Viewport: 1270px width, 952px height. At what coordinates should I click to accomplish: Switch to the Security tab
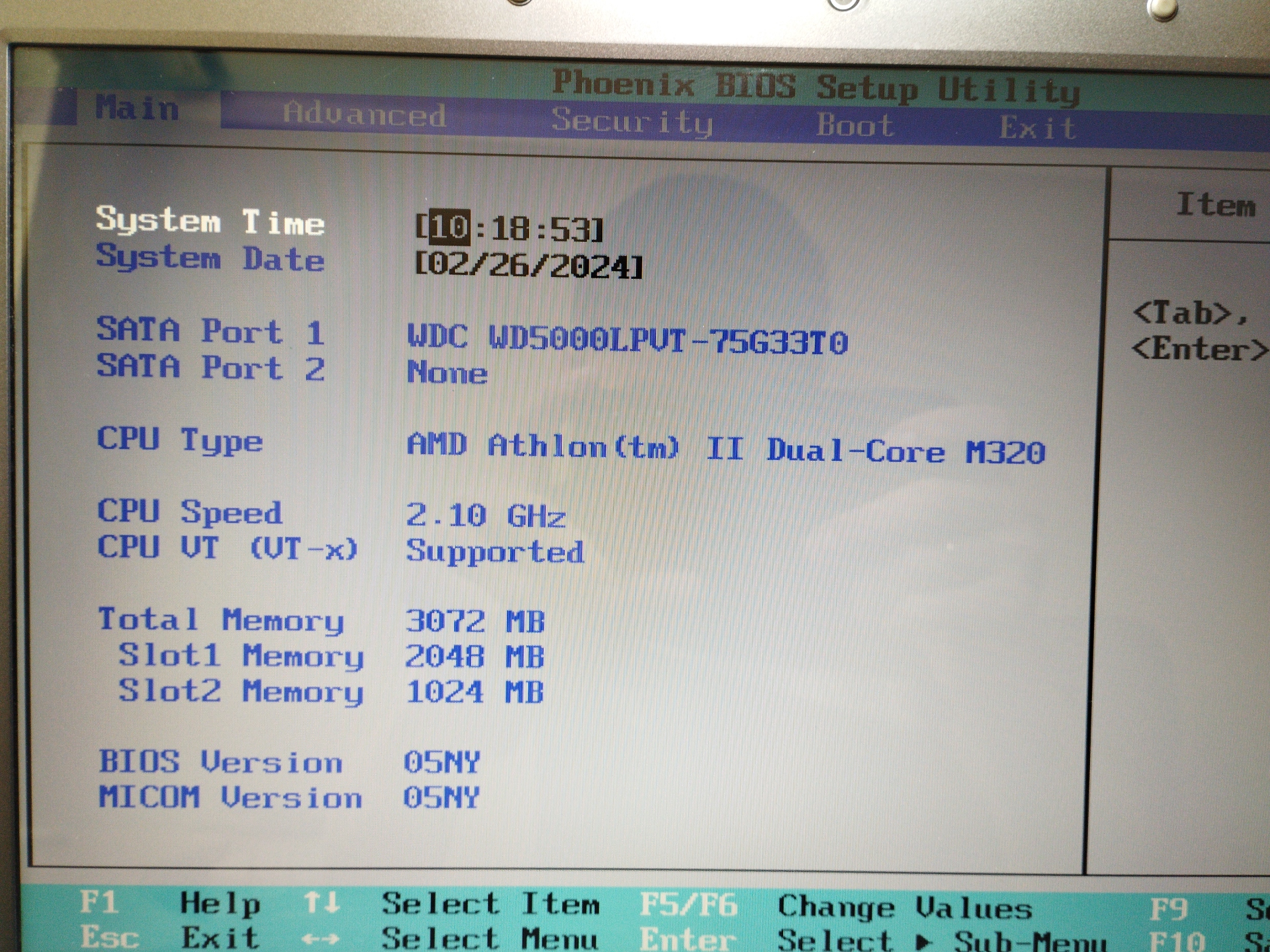coord(632,122)
